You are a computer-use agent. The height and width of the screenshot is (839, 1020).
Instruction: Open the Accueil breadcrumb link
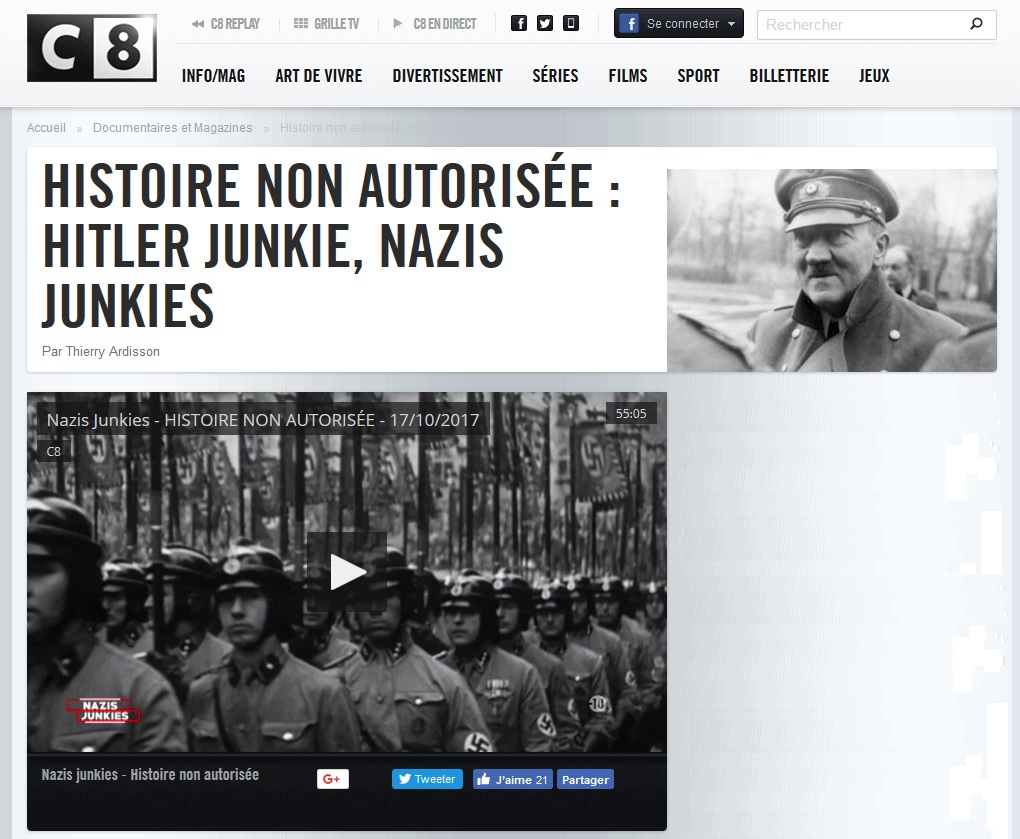pos(46,128)
